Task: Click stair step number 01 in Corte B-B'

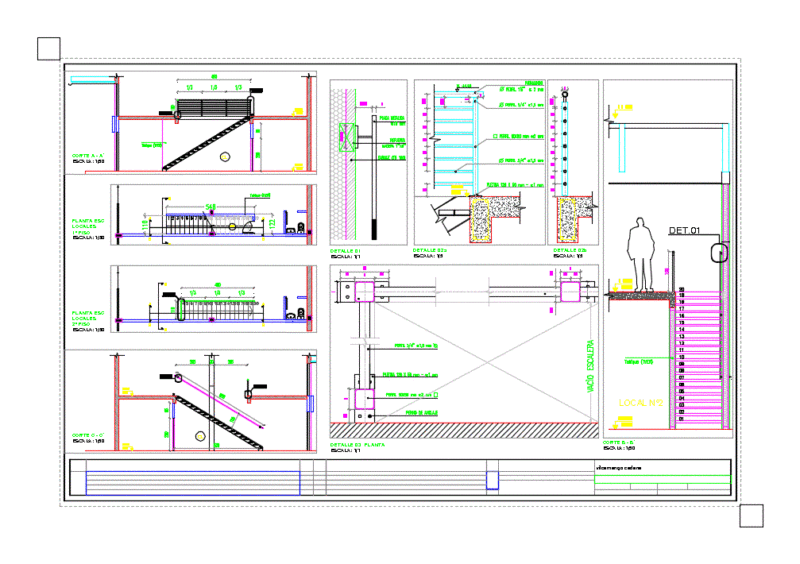Action: pyautogui.click(x=681, y=419)
